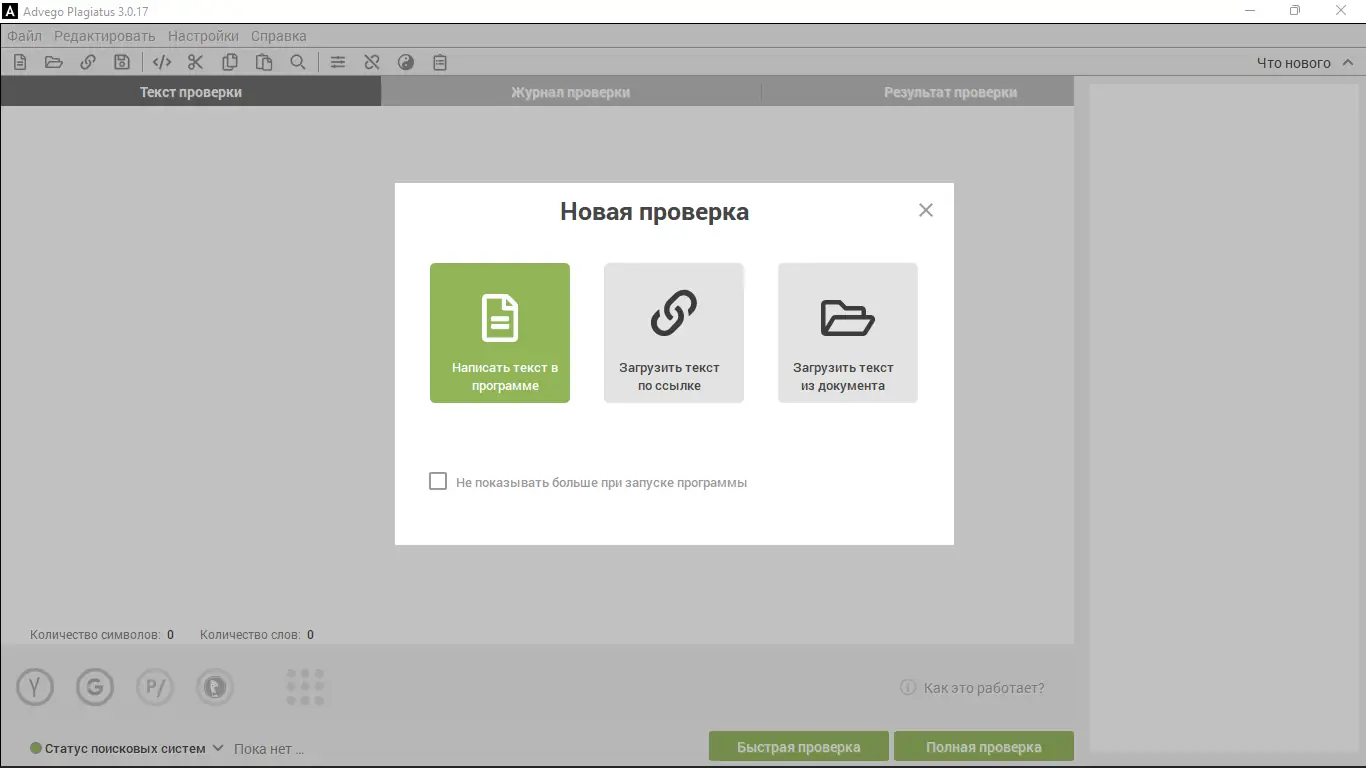Click the green search status indicator dot
1366x768 pixels.
[x=36, y=748]
